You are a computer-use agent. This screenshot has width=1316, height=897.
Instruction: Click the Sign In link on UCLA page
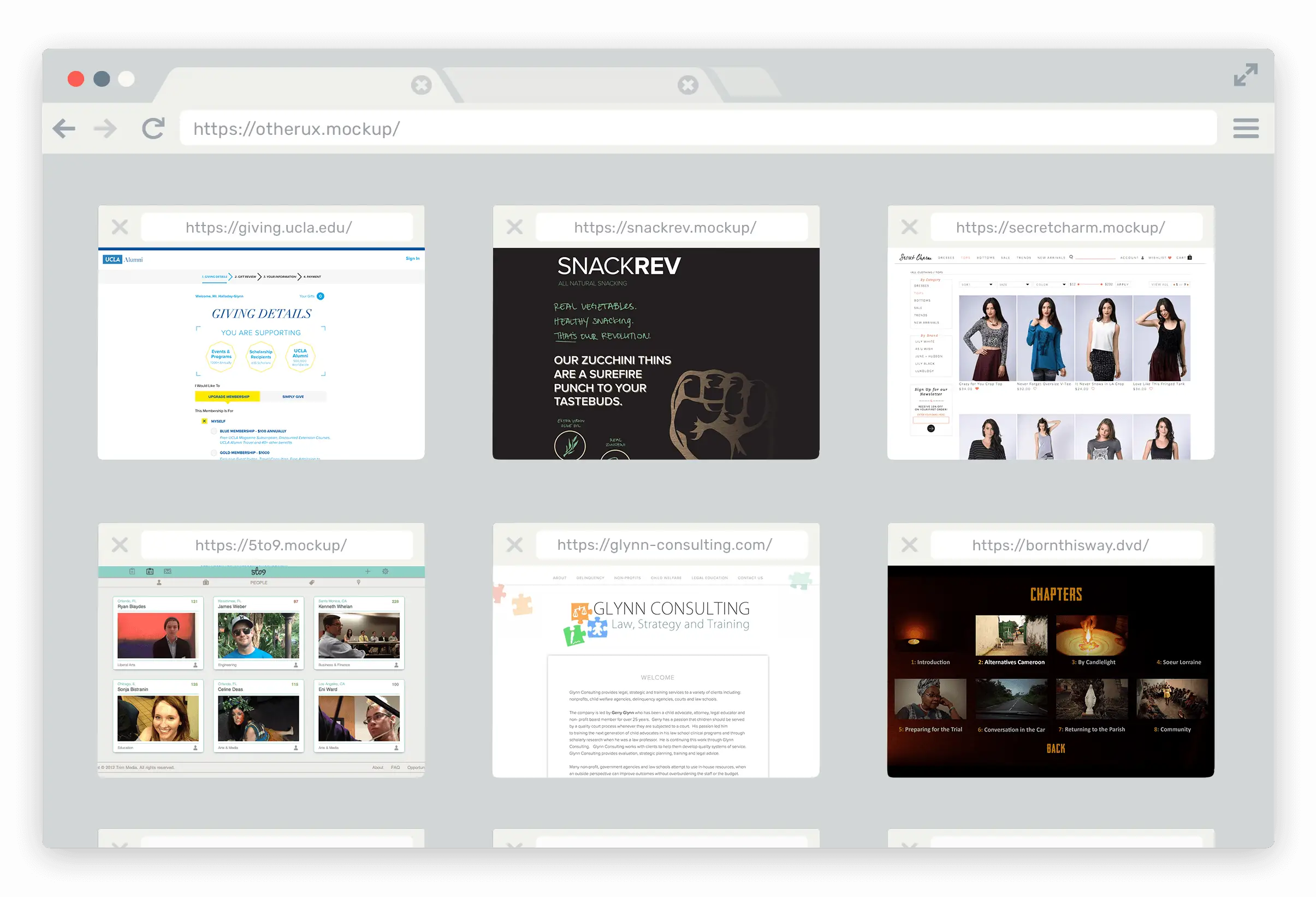[412, 258]
